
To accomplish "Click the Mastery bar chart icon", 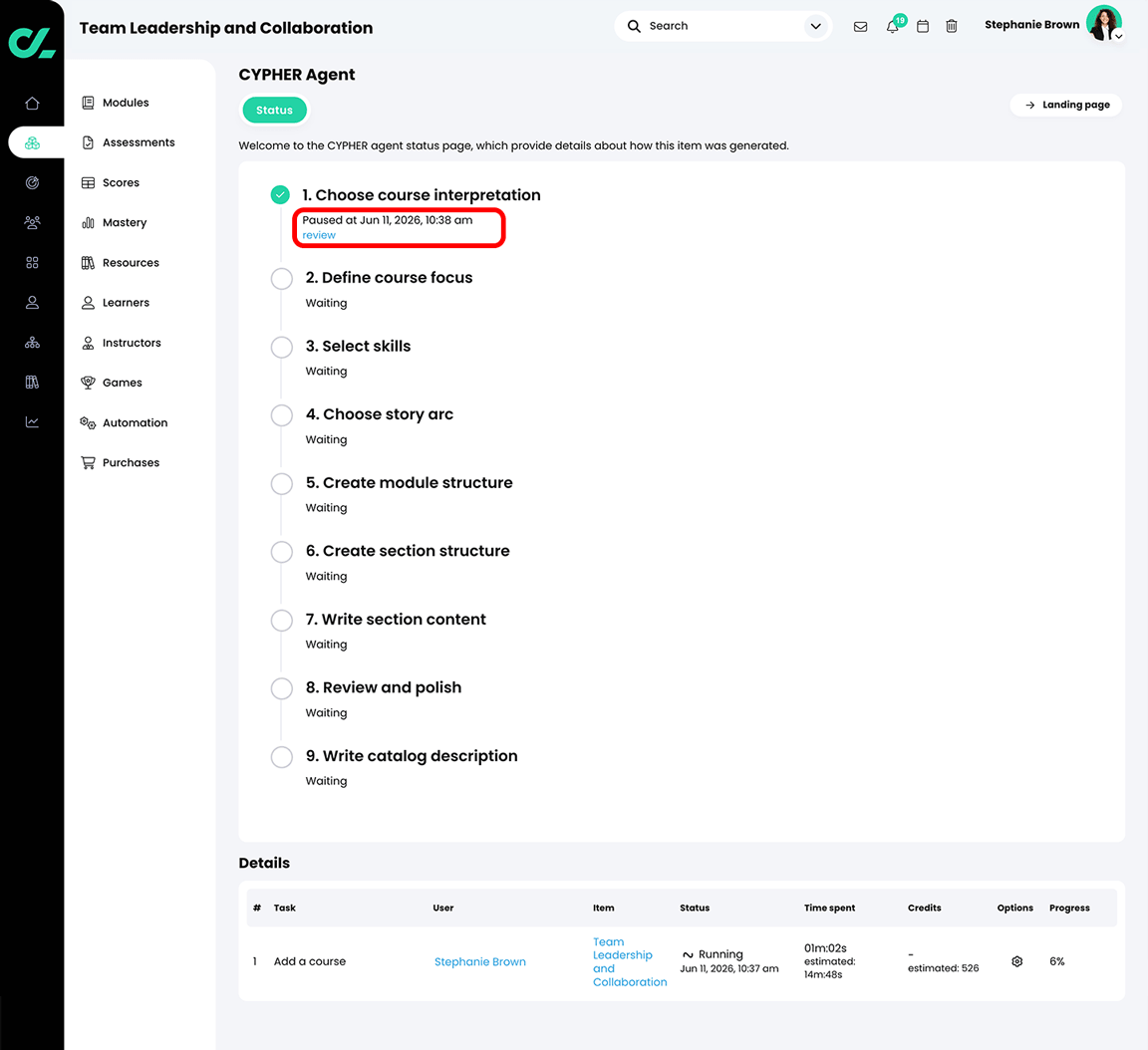I will click(x=88, y=222).
